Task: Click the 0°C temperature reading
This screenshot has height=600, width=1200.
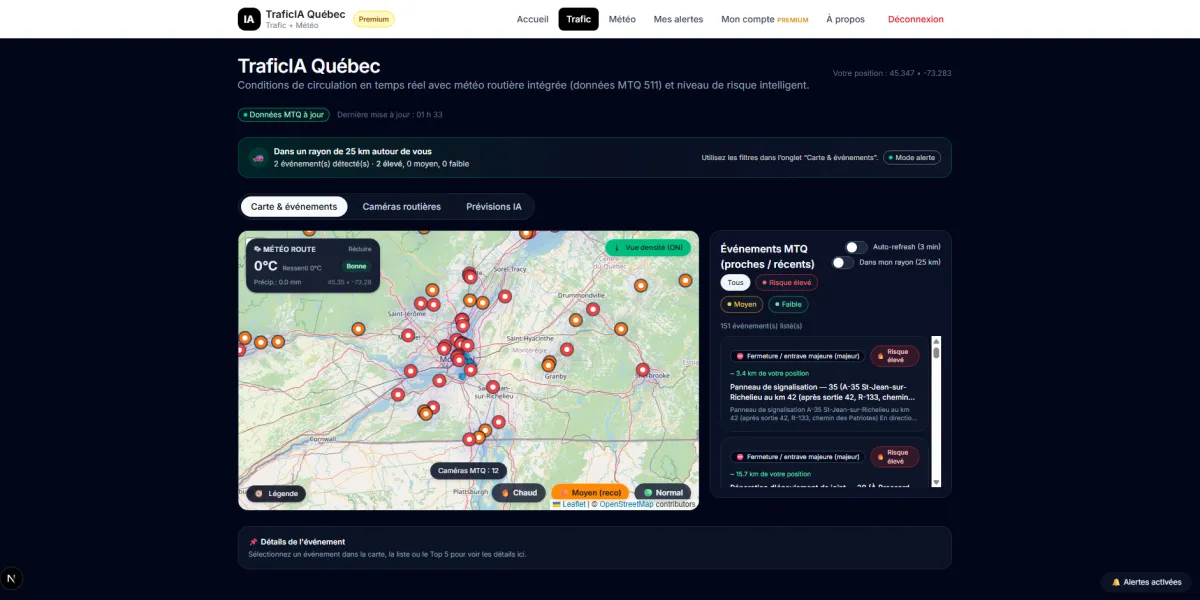Action: click(266, 266)
